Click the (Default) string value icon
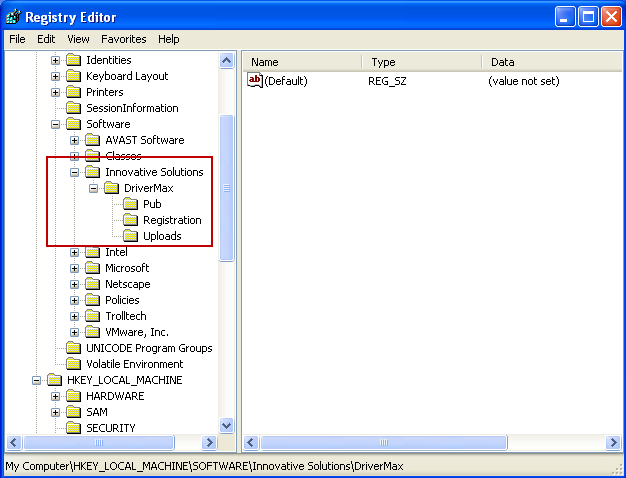This screenshot has height=478, width=626. click(255, 81)
